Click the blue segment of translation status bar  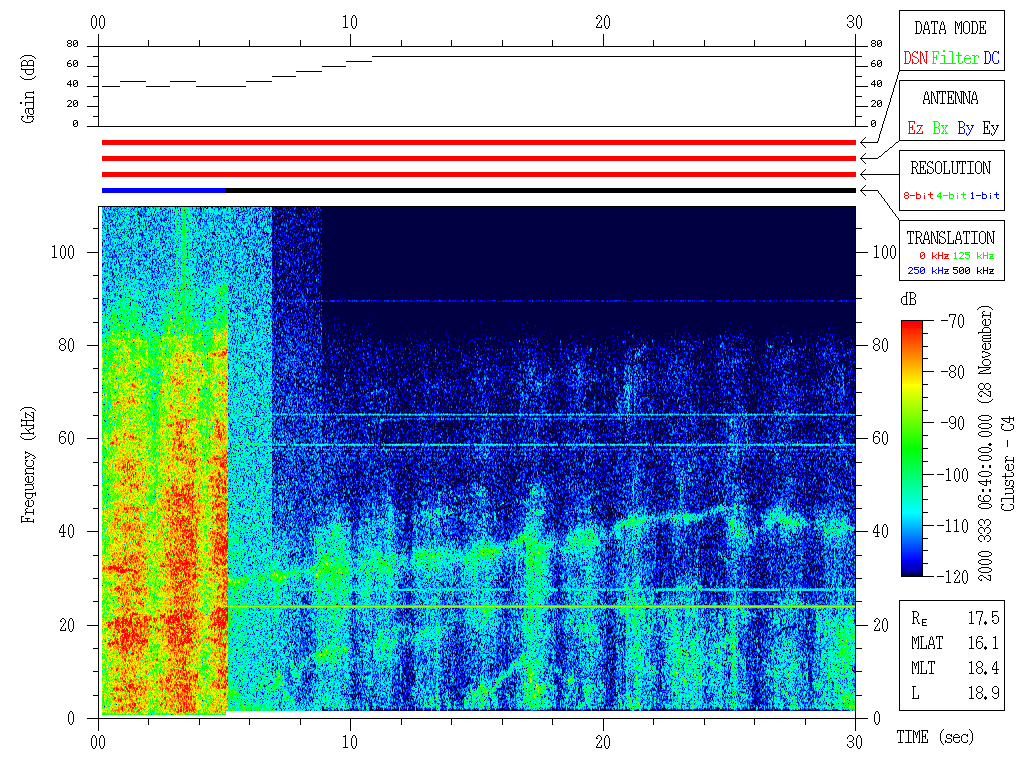click(163, 190)
